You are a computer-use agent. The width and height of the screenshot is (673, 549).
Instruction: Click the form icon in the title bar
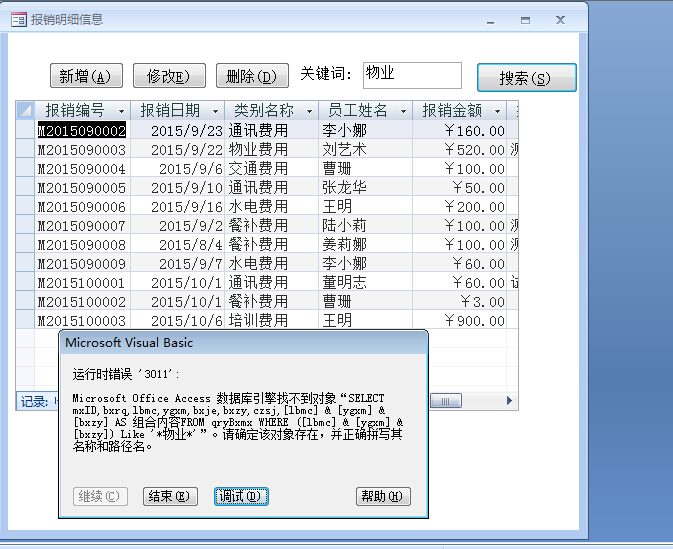18,19
